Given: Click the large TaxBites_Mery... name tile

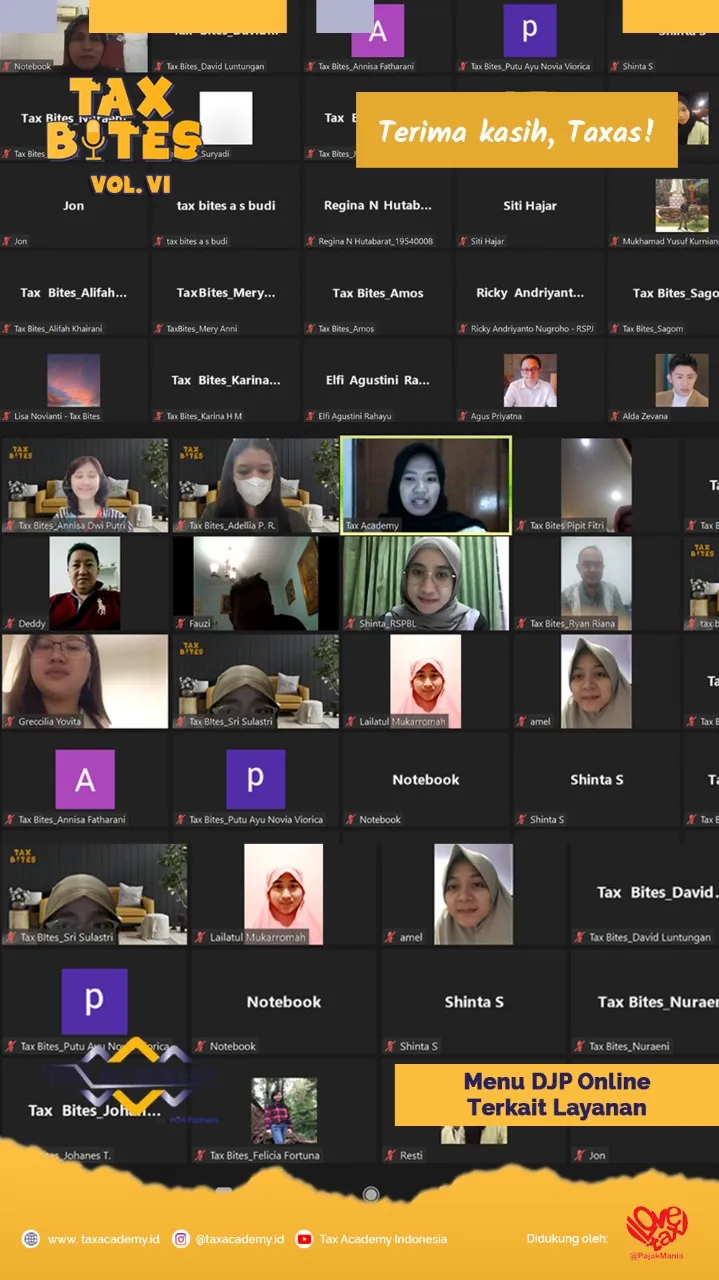Looking at the screenshot, I should click(226, 293).
